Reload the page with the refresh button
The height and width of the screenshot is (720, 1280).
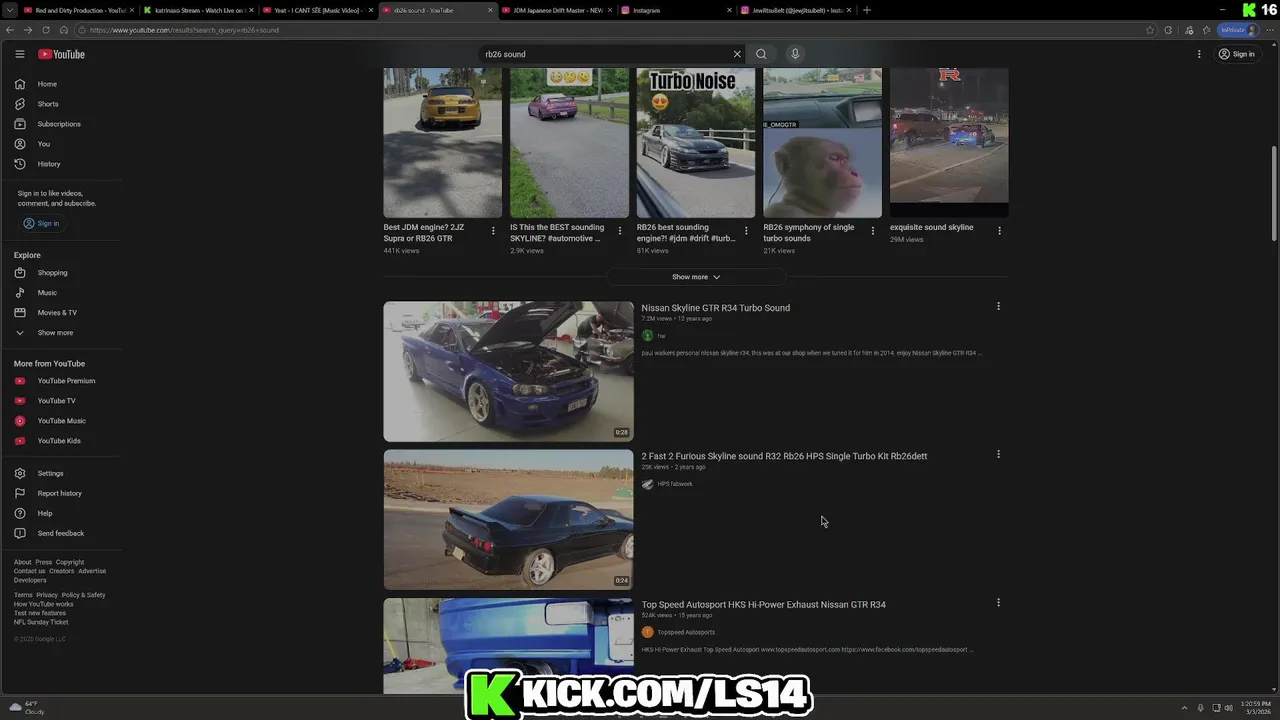[46, 30]
